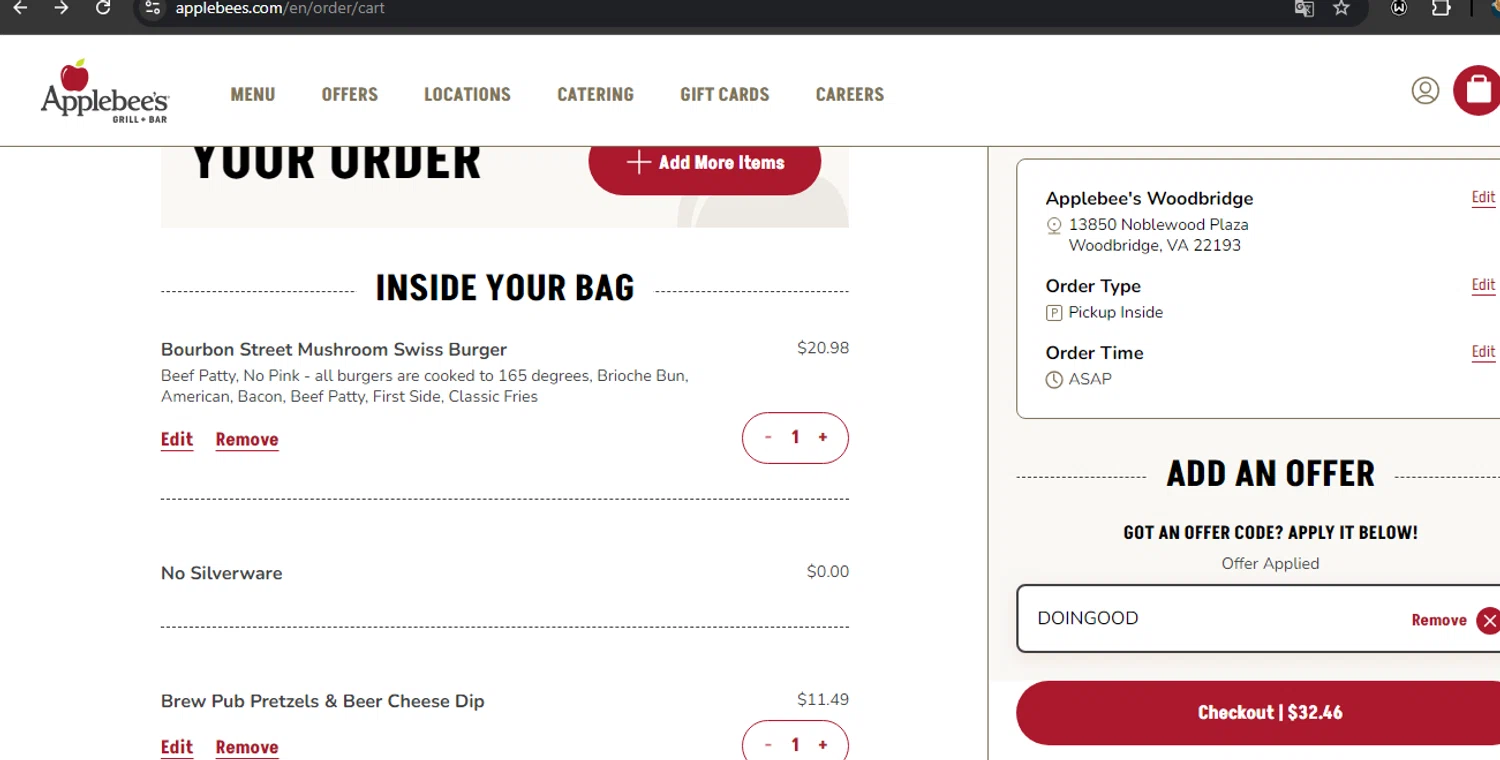This screenshot has width=1500, height=760.
Task: Click the translate page icon
Action: [x=1304, y=8]
